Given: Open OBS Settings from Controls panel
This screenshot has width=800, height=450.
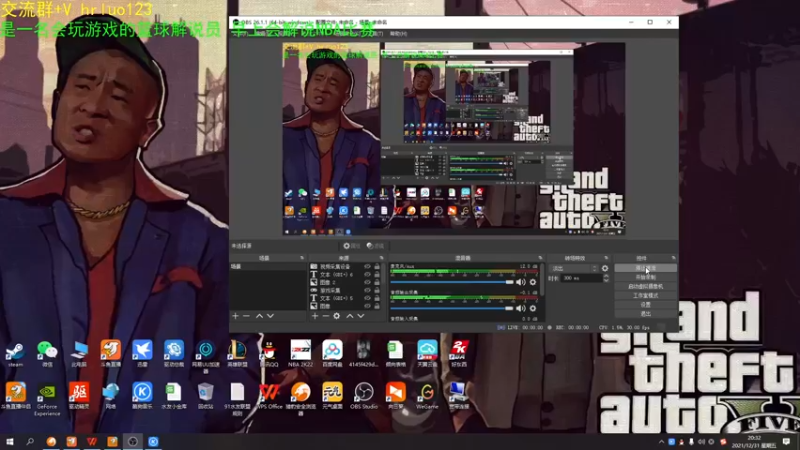Looking at the screenshot, I should pos(645,305).
